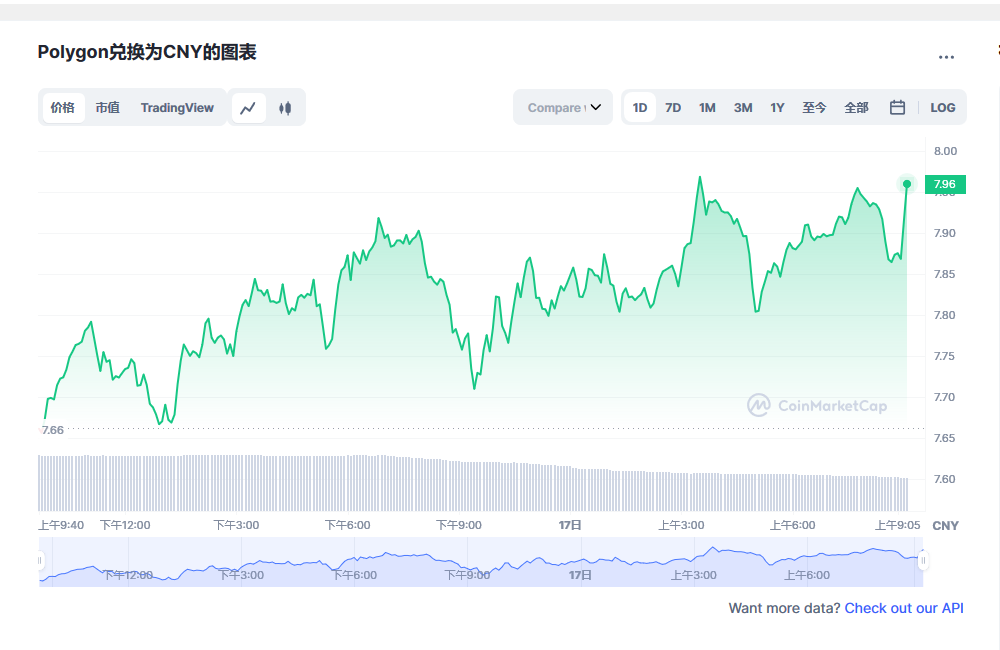This screenshot has width=1000, height=650.
Task: Switch to line chart view icon
Action: pos(249,108)
